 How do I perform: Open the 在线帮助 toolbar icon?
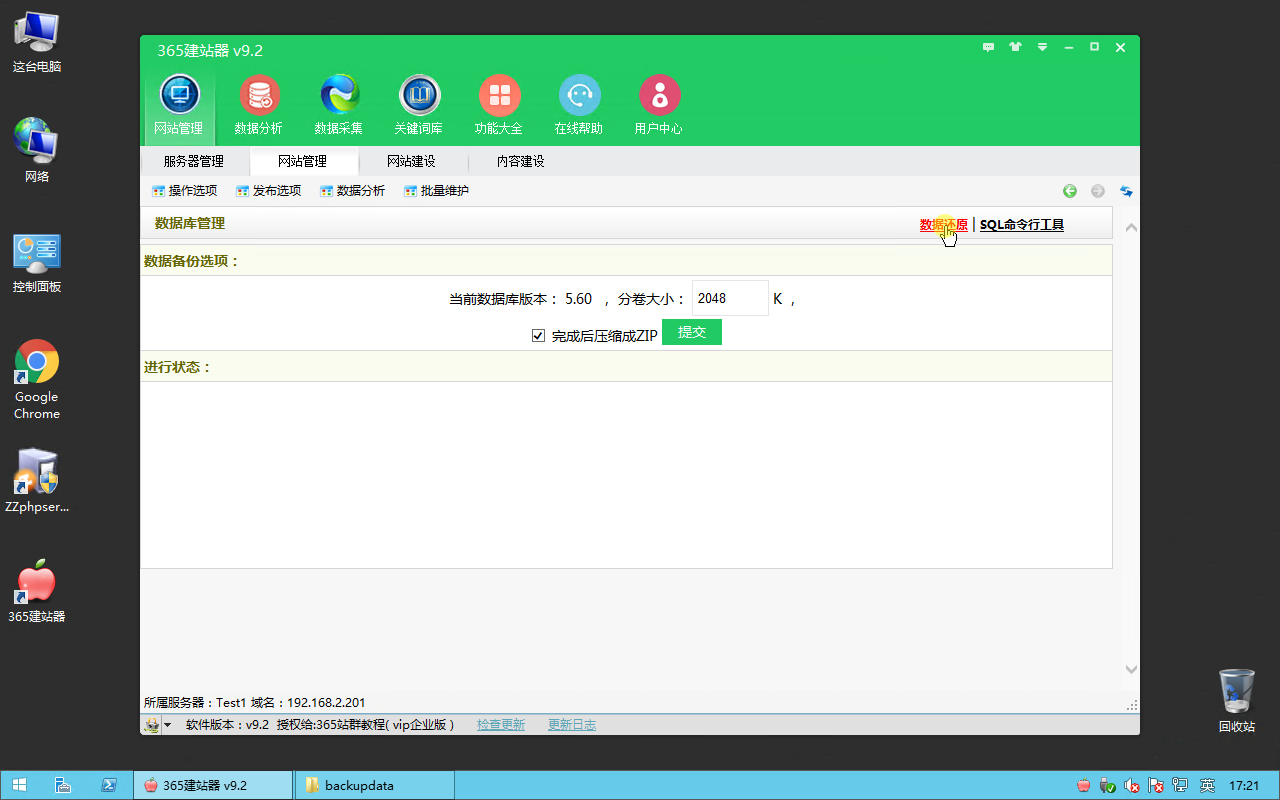tap(579, 105)
